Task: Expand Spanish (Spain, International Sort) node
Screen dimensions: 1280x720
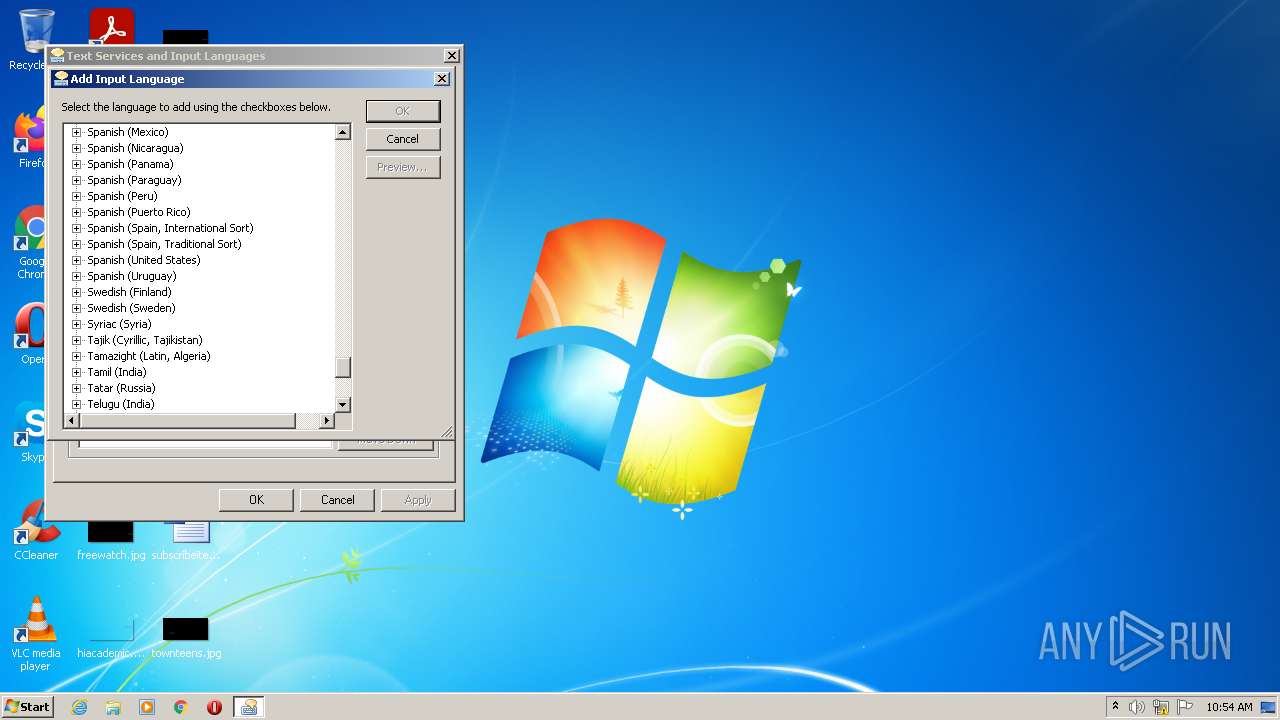Action: tap(76, 228)
